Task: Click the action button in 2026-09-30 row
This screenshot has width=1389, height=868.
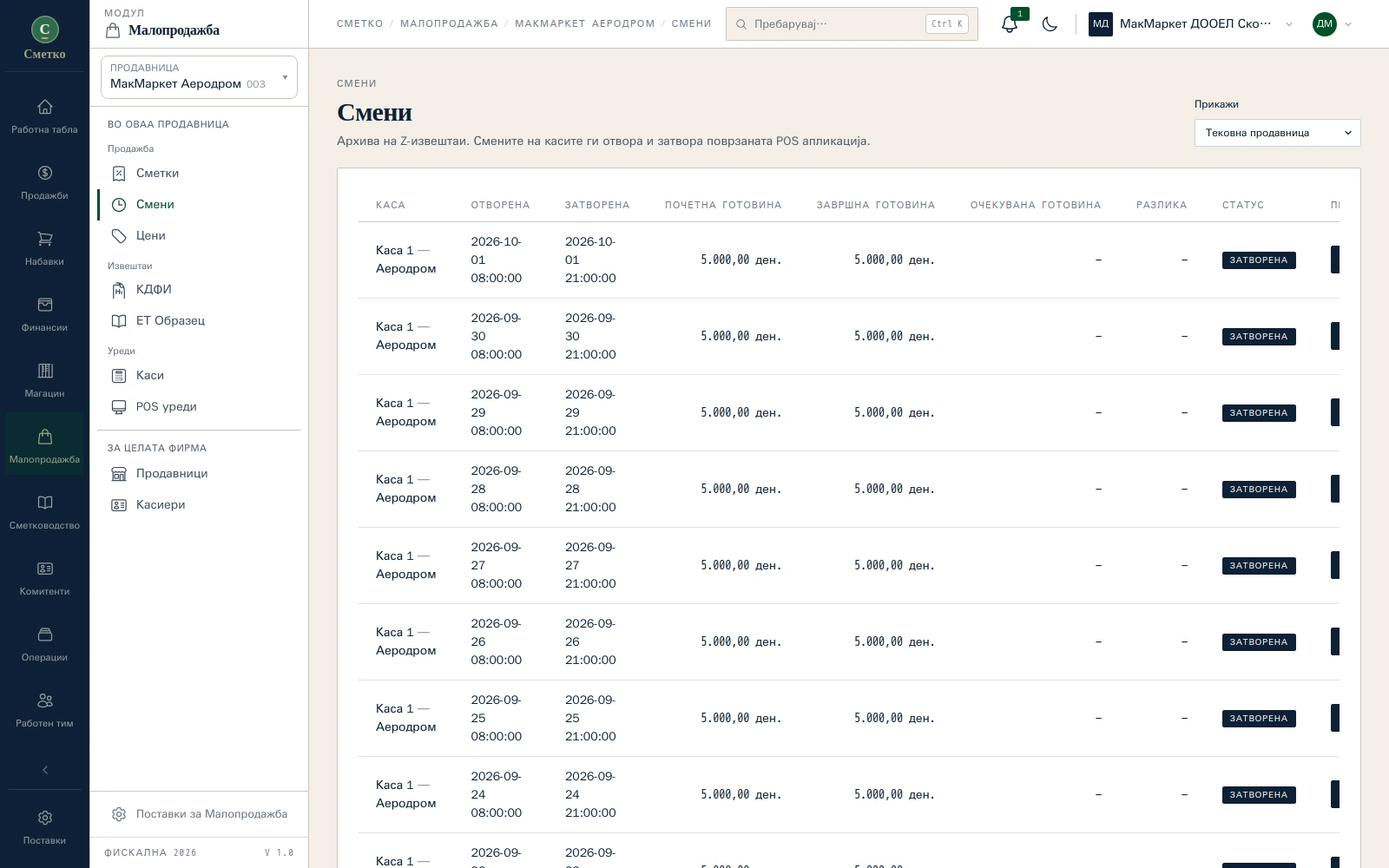Action: click(1335, 337)
